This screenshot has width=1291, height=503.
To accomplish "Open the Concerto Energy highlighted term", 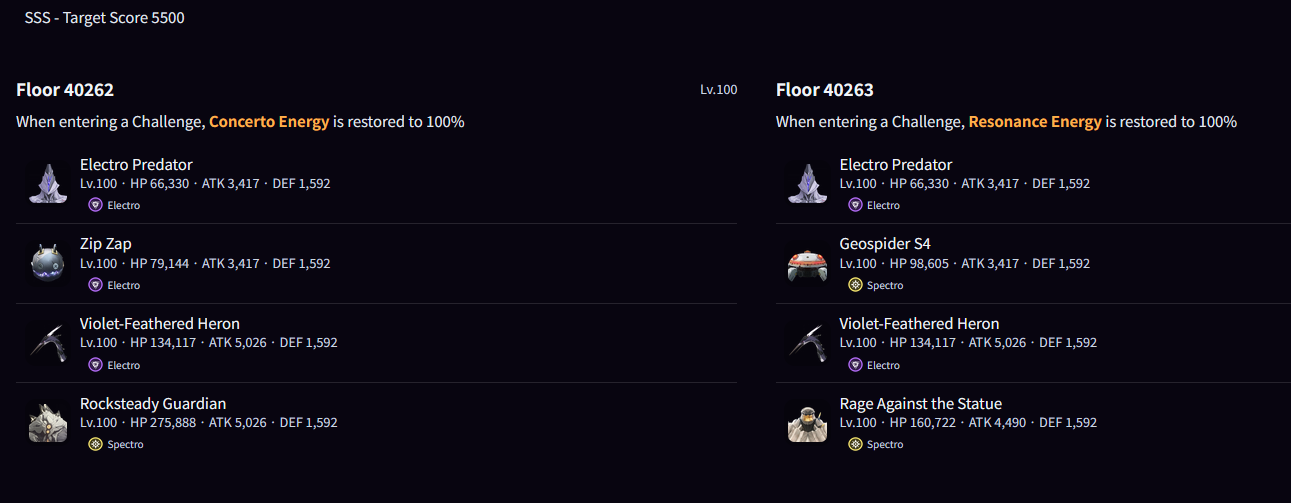I will point(269,122).
